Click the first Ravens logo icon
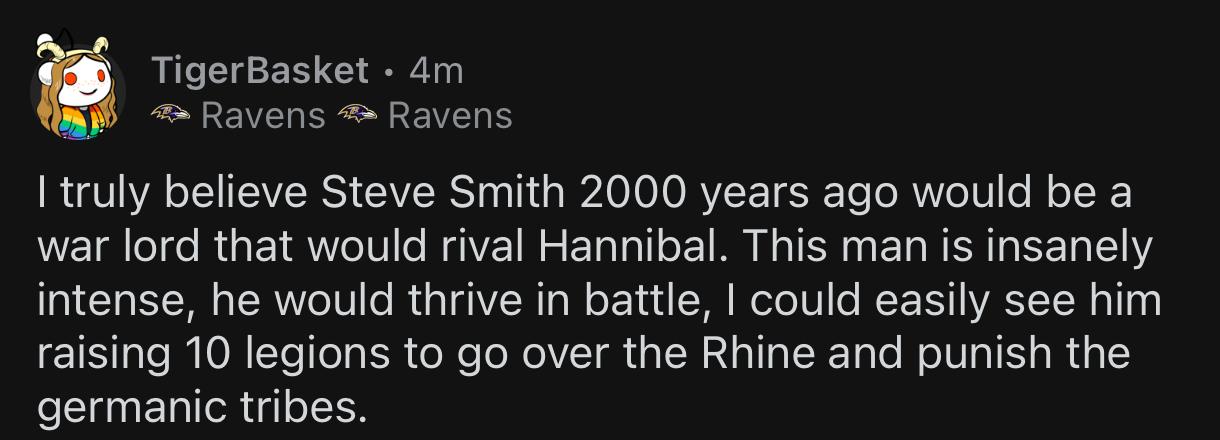Screen dimensions: 1220x440 click(x=171, y=116)
